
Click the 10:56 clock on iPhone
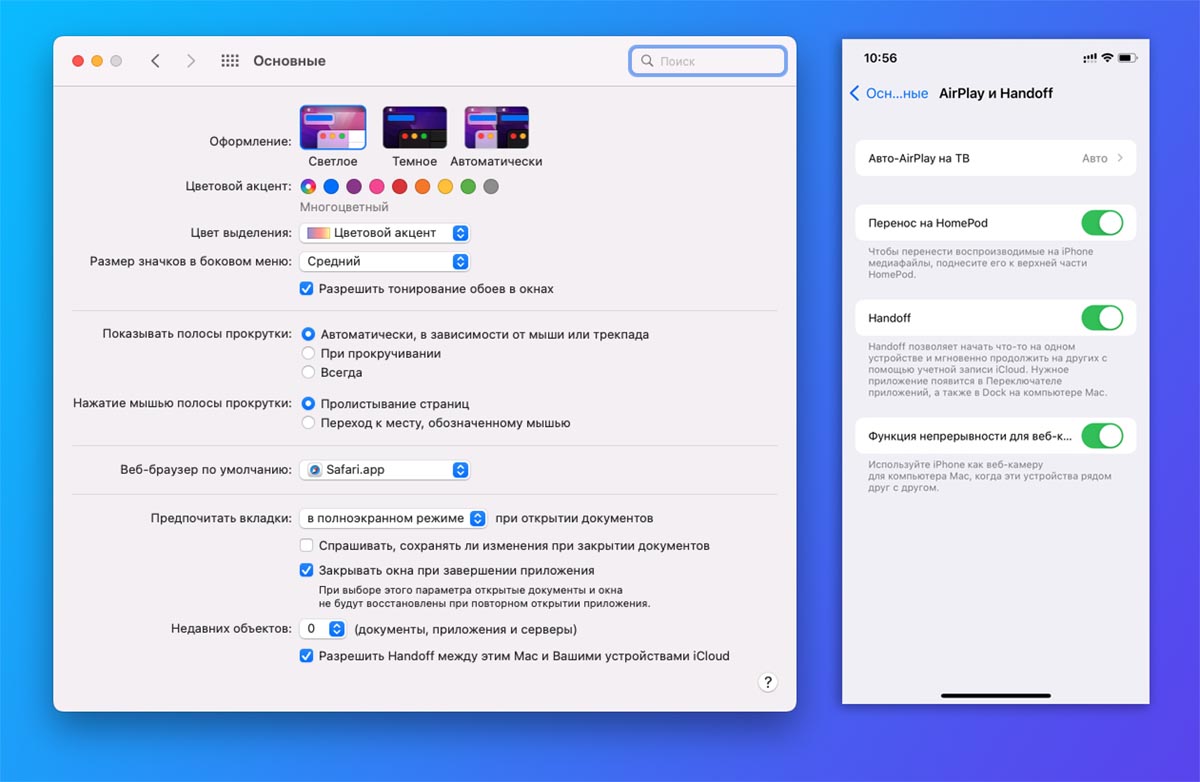pos(880,58)
